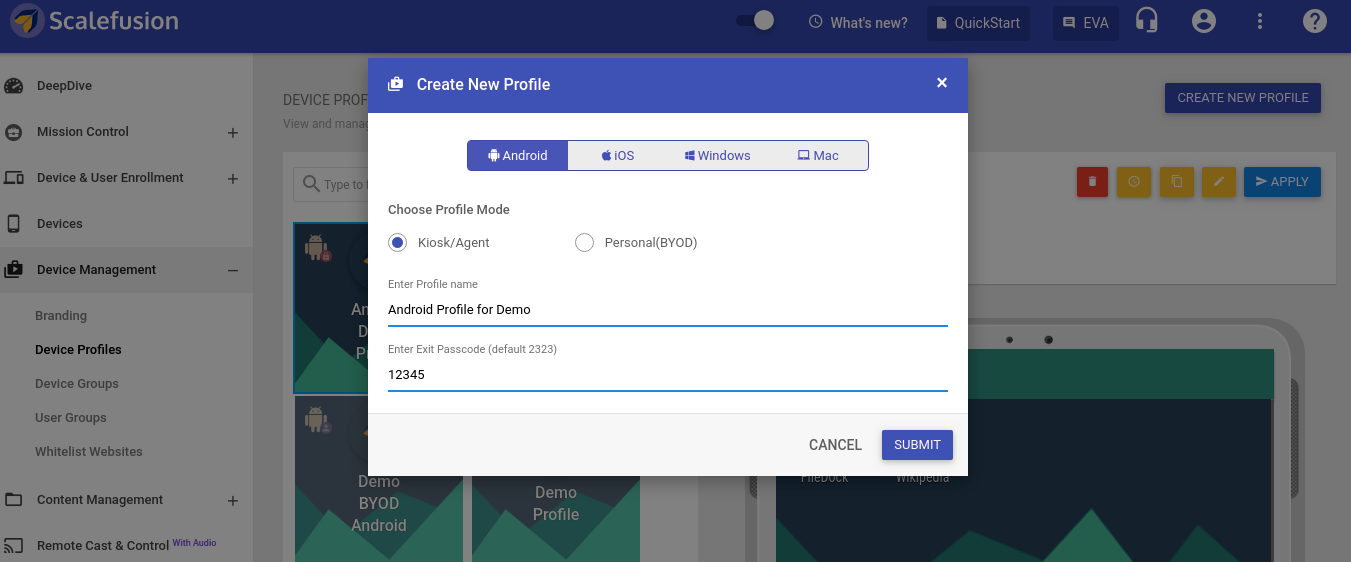Viewport: 1351px width, 562px height.
Task: Expand the Mission Control menu
Action: tap(233, 132)
